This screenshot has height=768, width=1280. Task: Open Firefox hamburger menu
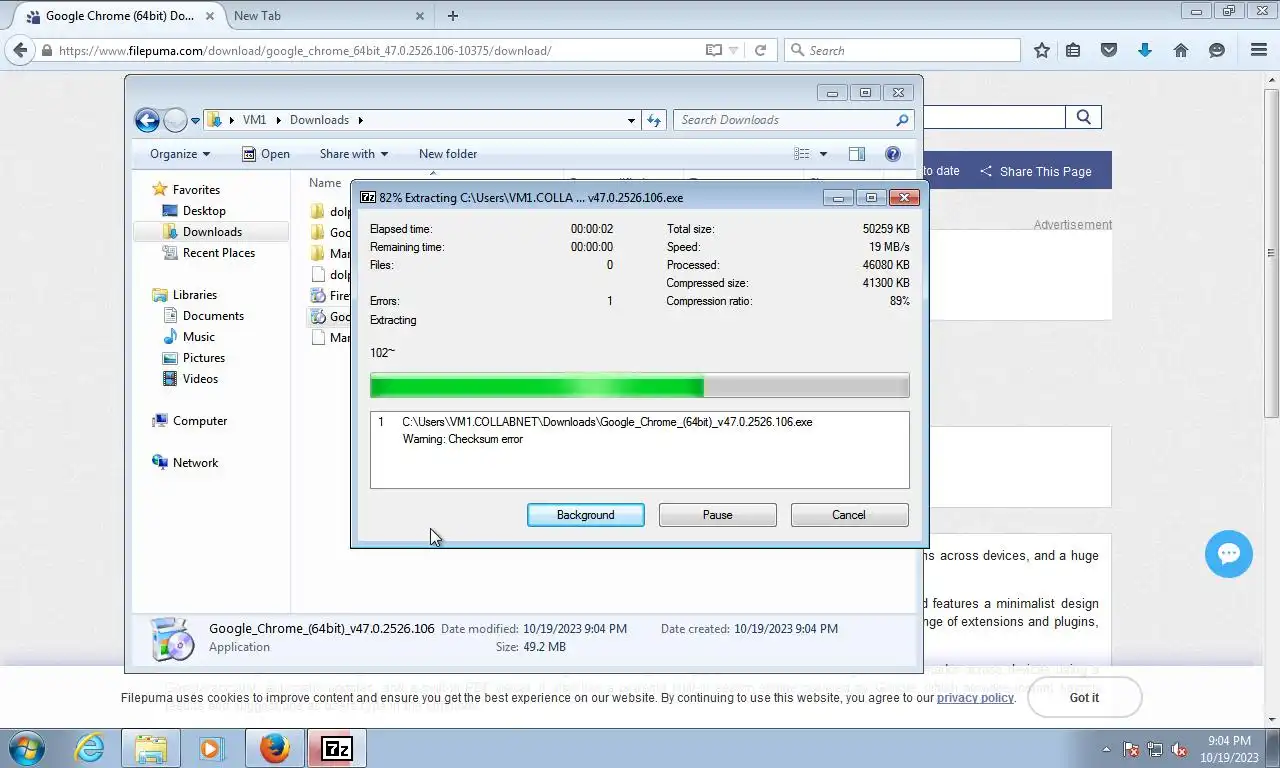coord(1259,50)
